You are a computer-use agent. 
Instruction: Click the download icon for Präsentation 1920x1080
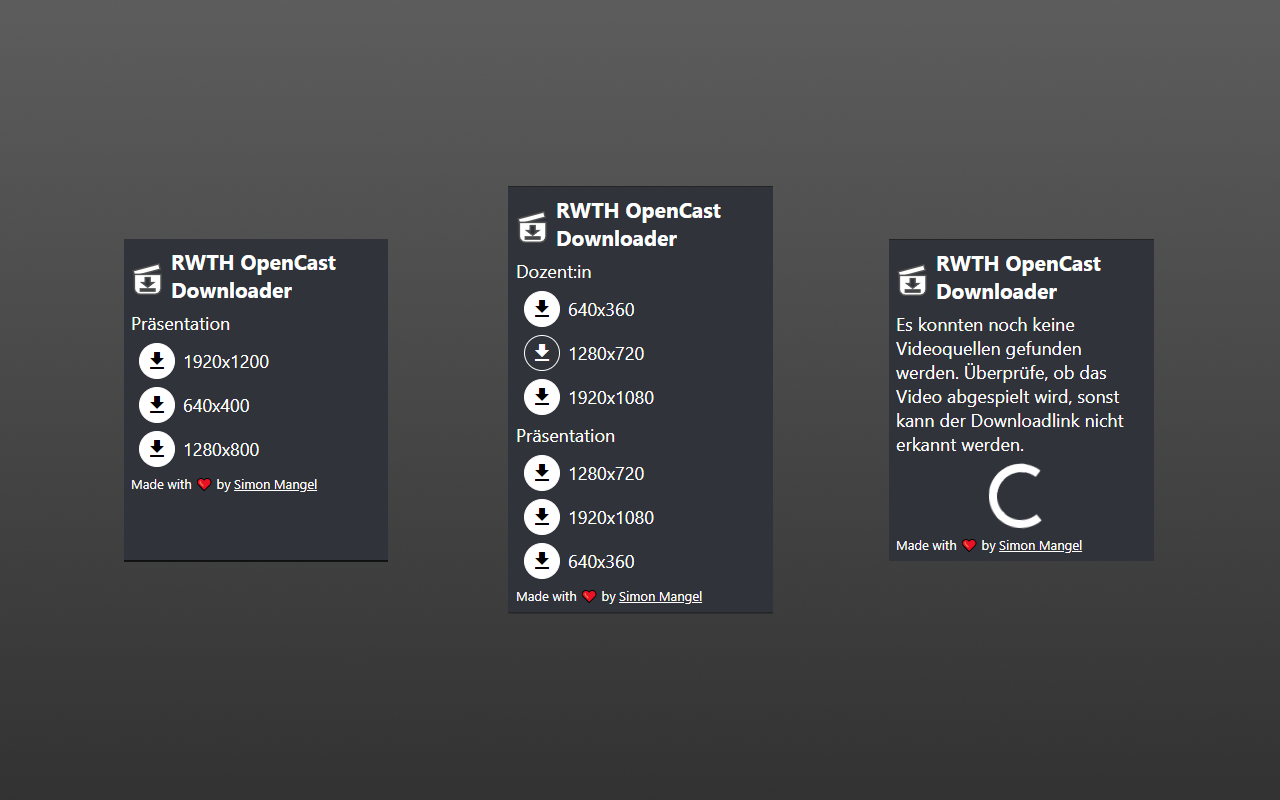(542, 517)
